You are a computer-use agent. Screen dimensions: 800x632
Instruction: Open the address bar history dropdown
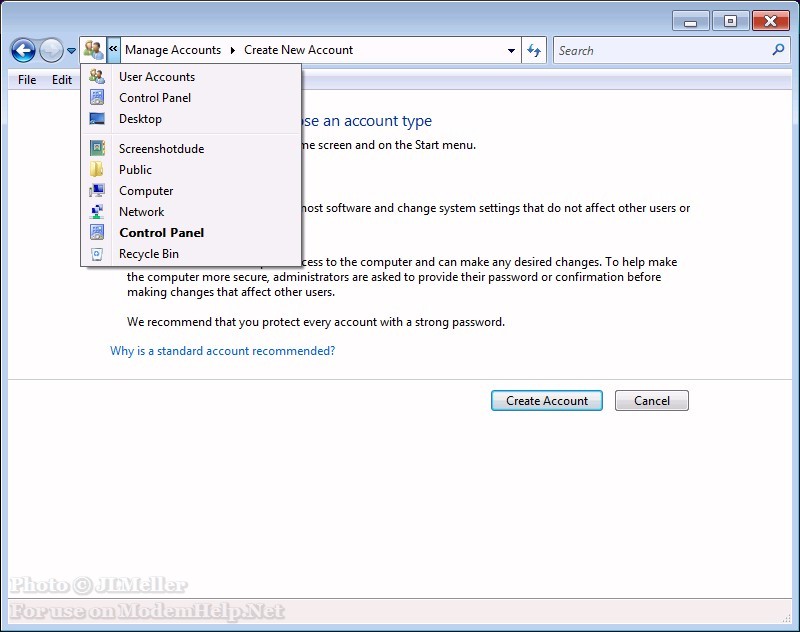coord(511,50)
